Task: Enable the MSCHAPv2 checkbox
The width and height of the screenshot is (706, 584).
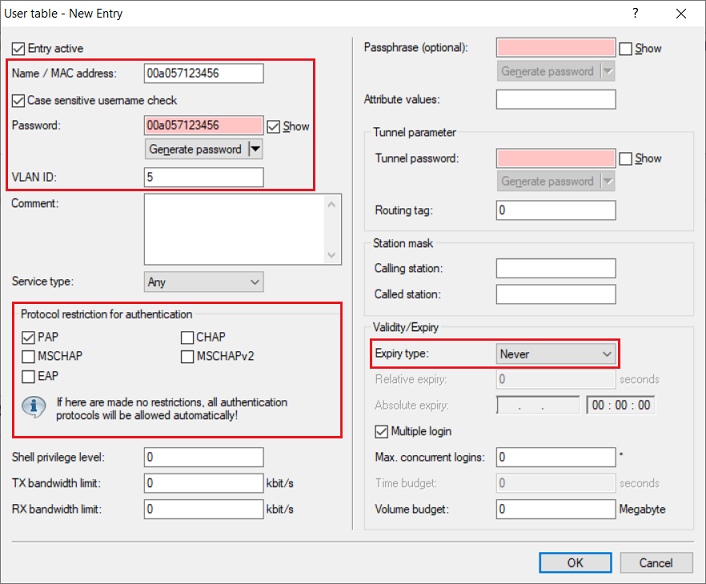Action: [188, 357]
